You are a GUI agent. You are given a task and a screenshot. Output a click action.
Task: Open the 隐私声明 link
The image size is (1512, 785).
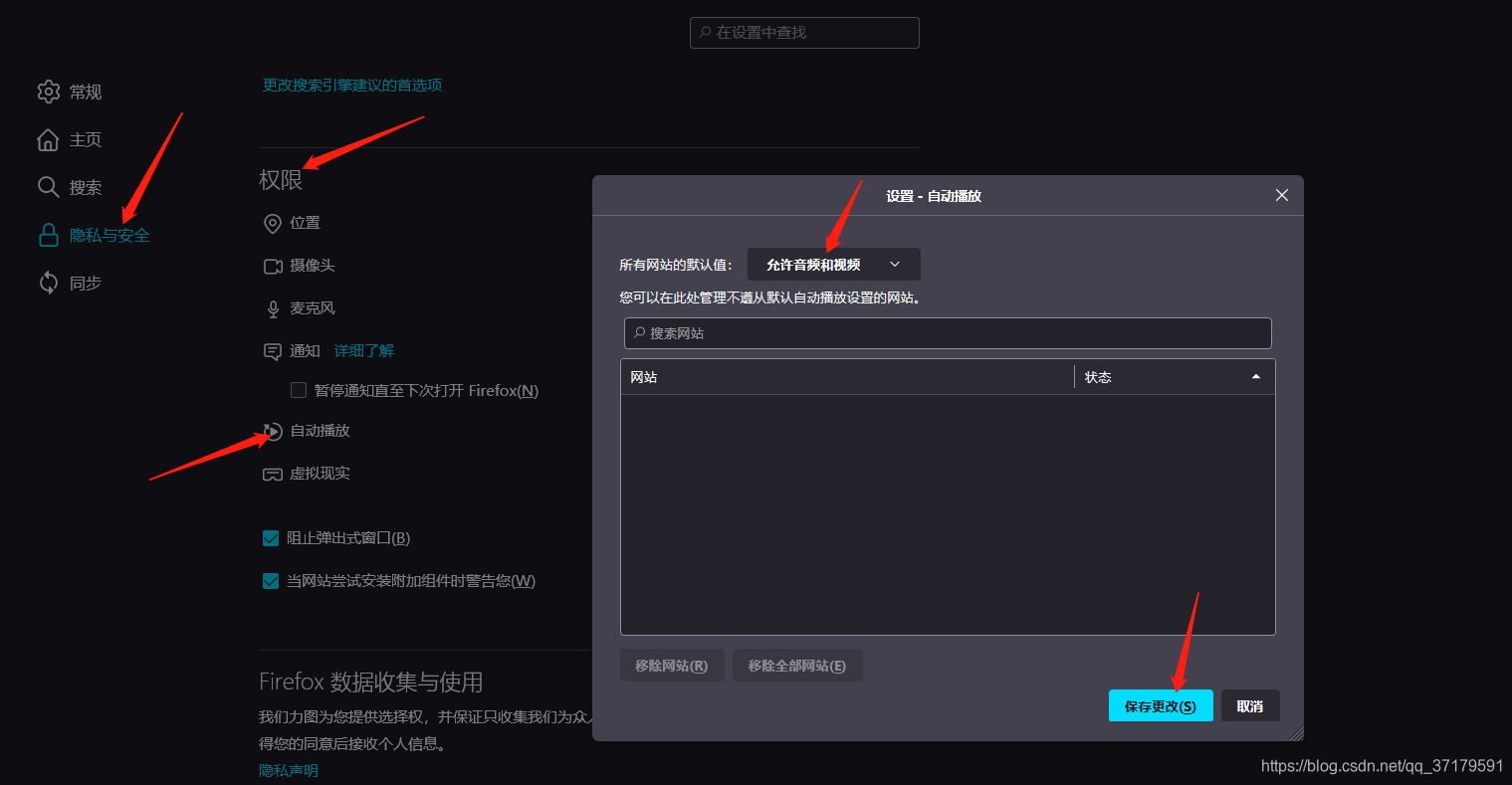click(x=288, y=769)
